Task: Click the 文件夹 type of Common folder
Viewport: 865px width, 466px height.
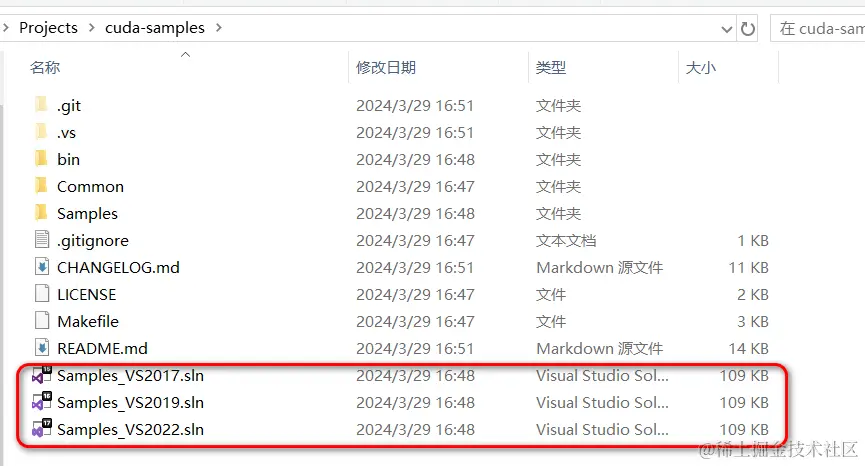Action: pos(558,186)
